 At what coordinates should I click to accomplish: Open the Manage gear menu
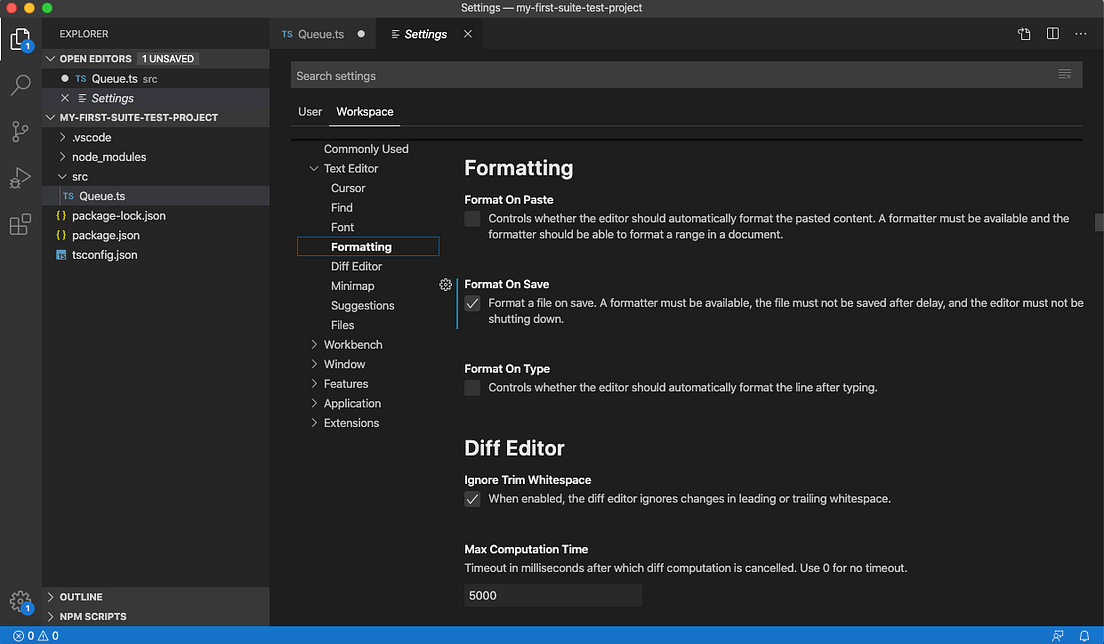[x=20, y=602]
